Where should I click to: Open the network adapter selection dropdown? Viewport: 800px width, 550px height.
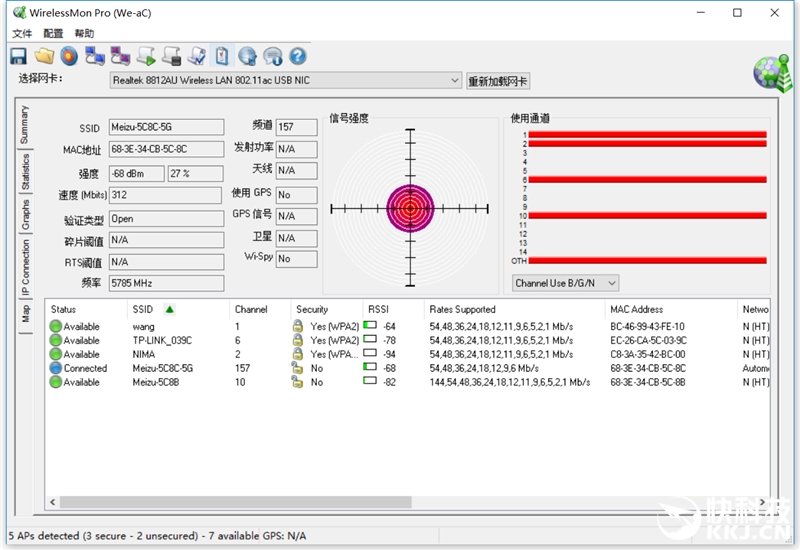[x=285, y=80]
